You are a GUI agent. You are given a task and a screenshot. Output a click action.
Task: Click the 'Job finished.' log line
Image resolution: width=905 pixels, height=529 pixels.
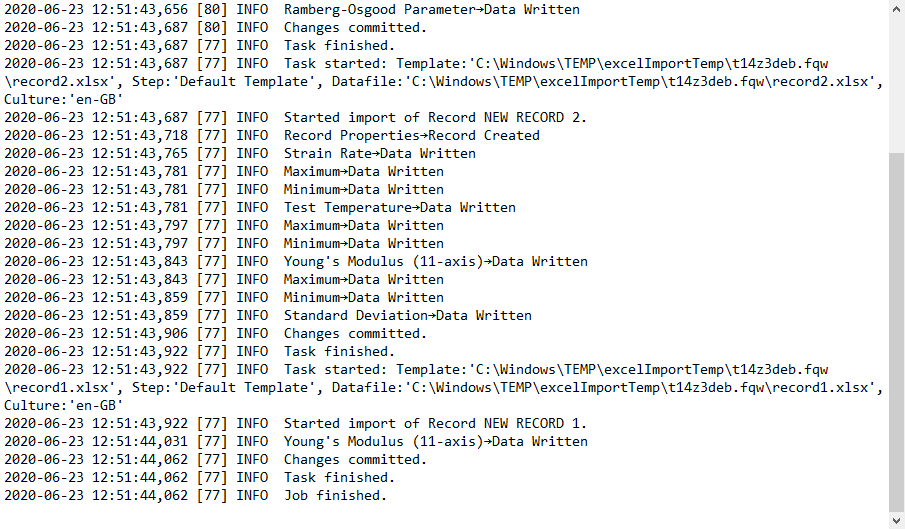334,496
